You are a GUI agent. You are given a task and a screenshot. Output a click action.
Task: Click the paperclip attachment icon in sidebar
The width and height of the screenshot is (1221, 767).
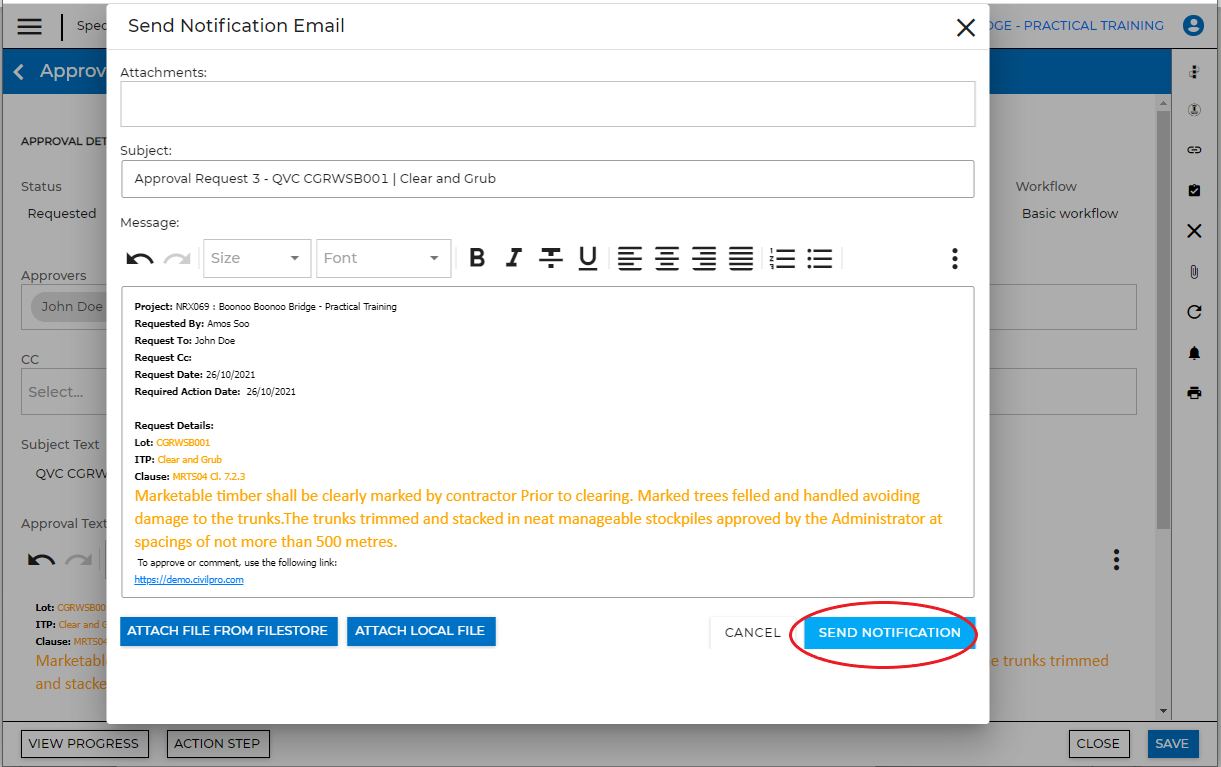1194,272
